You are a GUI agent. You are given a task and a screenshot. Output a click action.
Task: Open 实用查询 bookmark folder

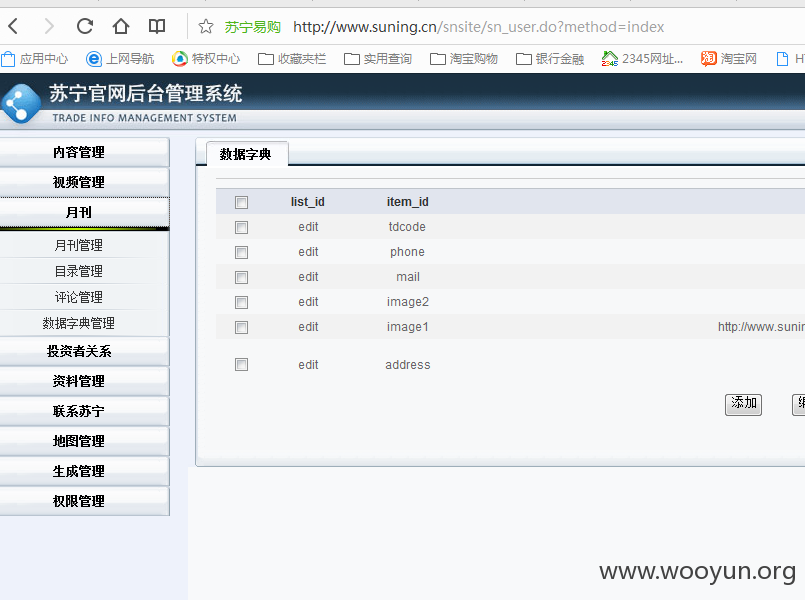coord(377,59)
